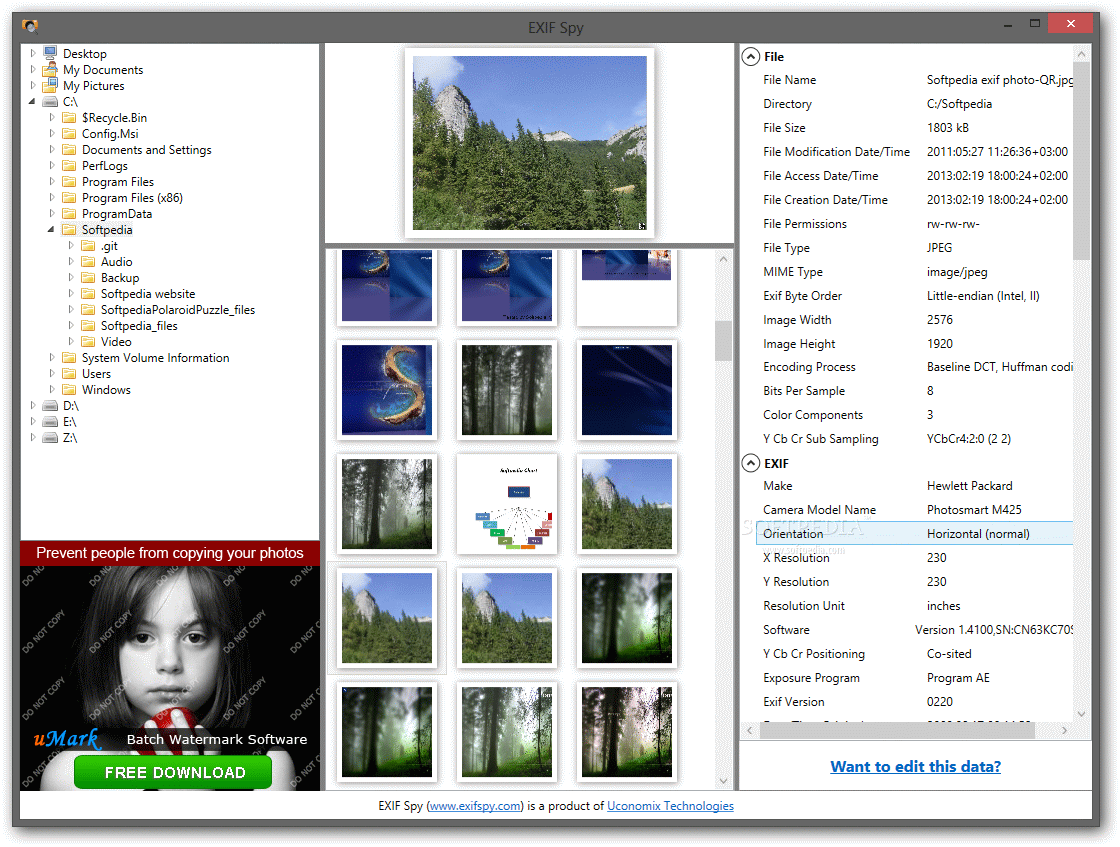
Task: Click the 'Prevent people from copying your photos' banner
Action: coord(170,553)
